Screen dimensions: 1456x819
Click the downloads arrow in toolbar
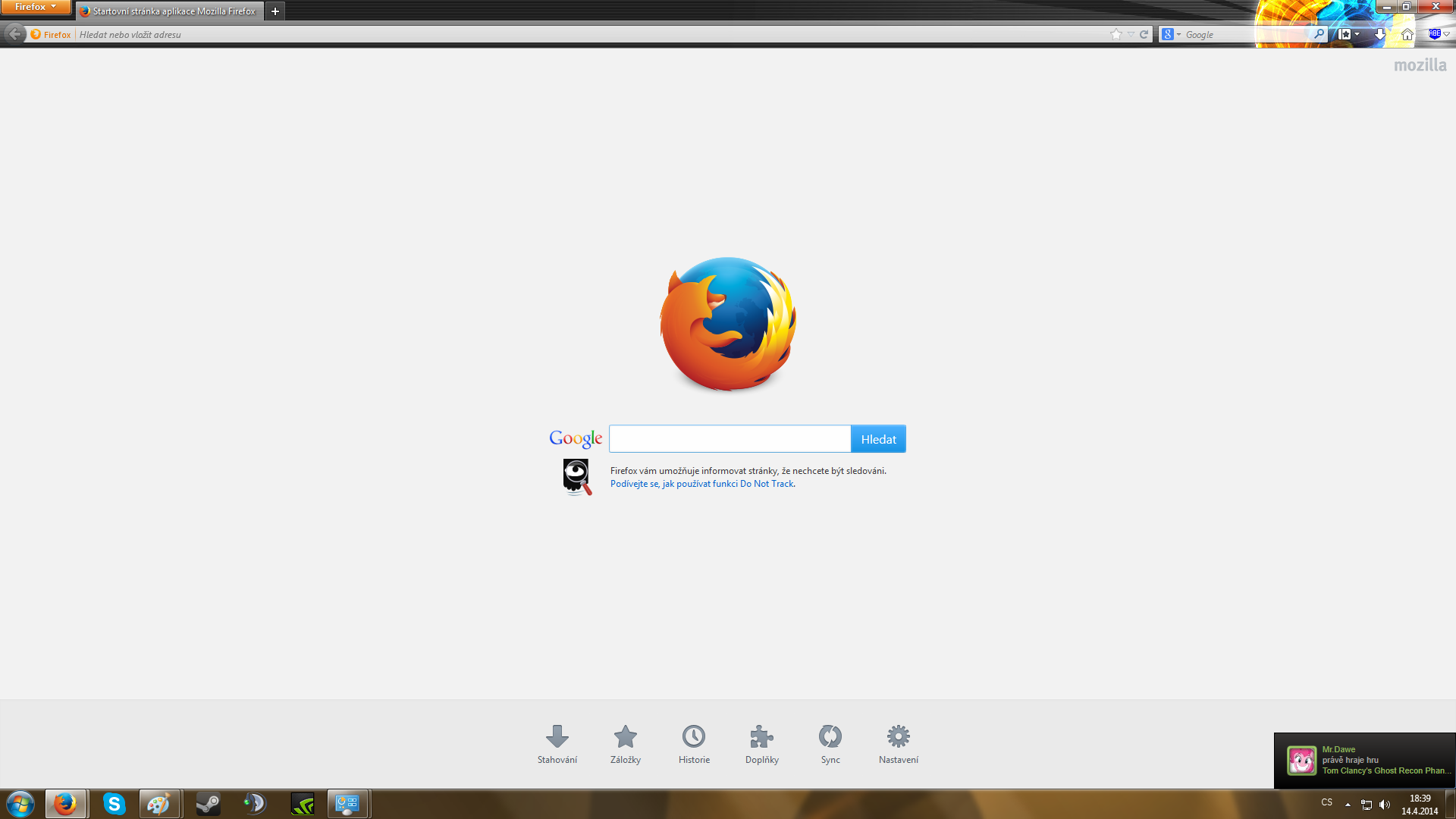[x=1379, y=34]
